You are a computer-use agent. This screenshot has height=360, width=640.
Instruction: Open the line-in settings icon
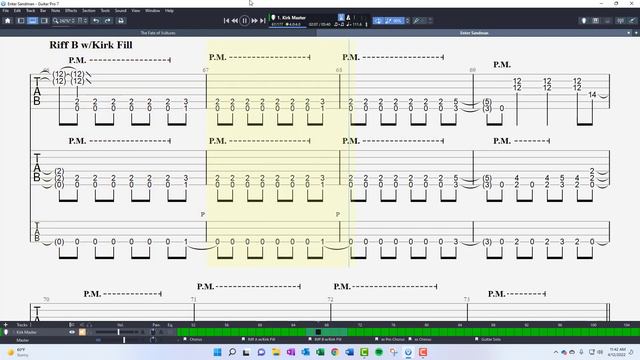632,21
